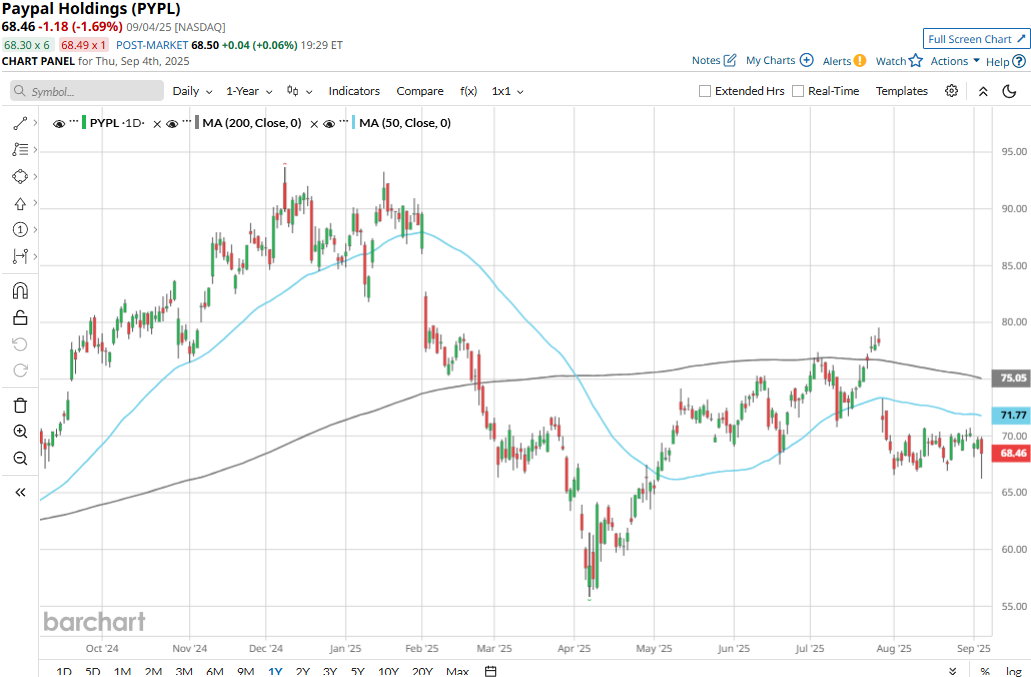Expand trend line tool options arrow

[35, 123]
